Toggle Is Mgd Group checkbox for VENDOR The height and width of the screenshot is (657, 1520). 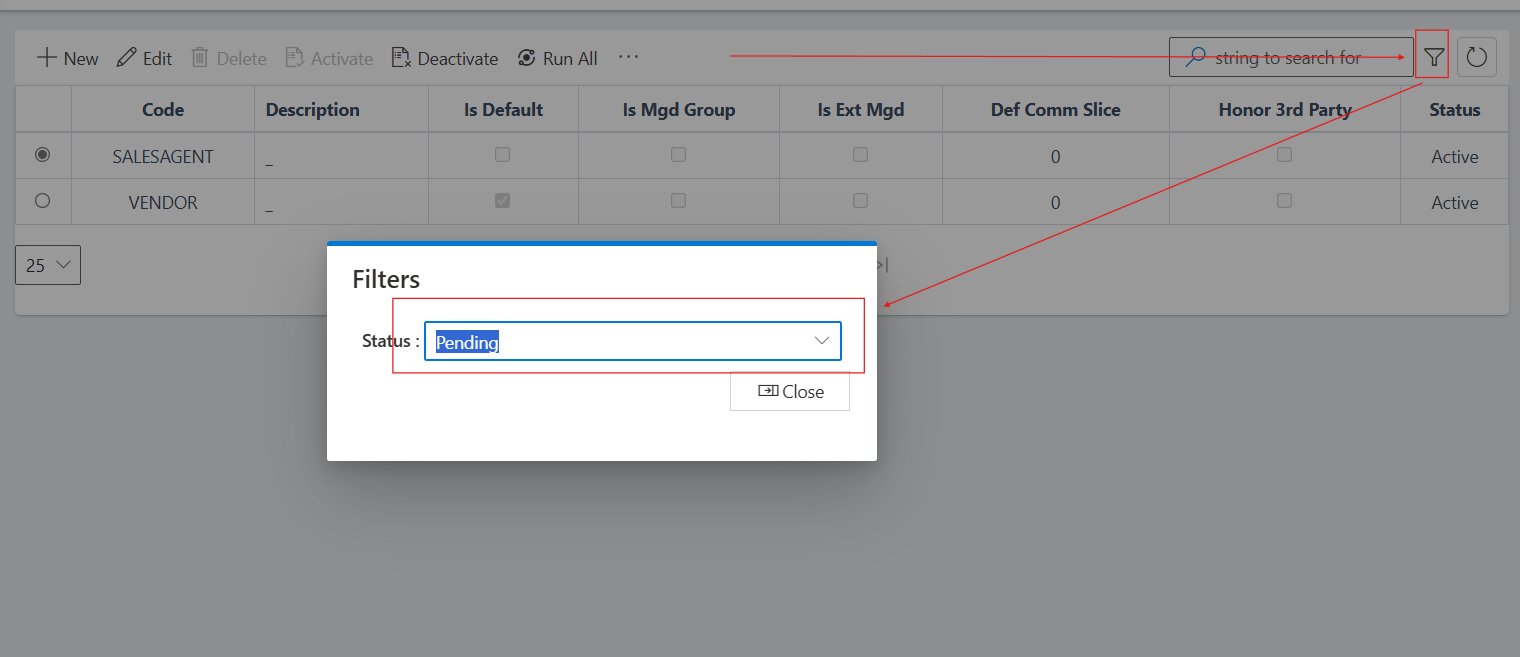pyautogui.click(x=679, y=201)
